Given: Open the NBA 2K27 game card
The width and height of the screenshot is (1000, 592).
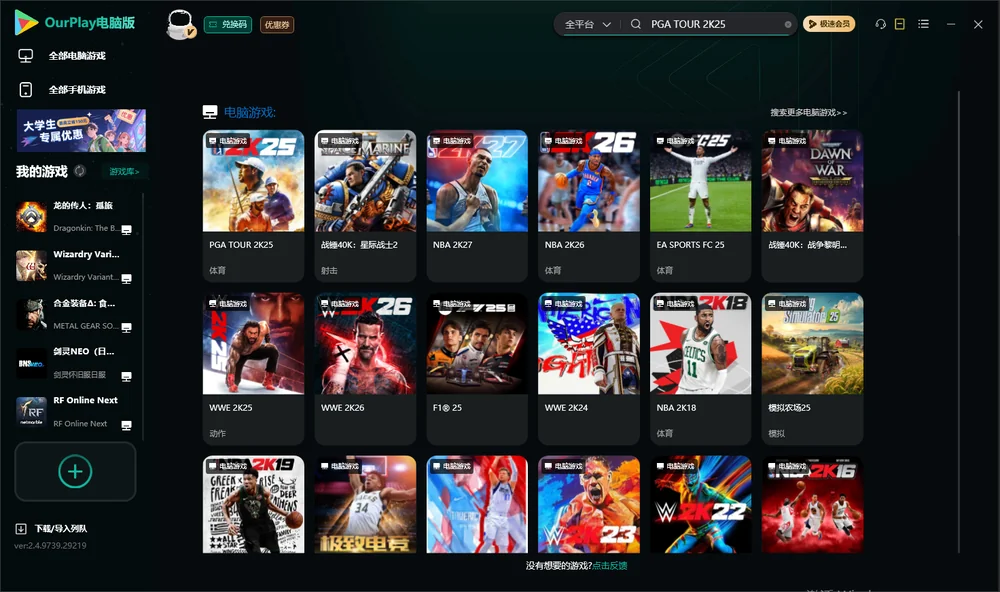Looking at the screenshot, I should [x=477, y=206].
